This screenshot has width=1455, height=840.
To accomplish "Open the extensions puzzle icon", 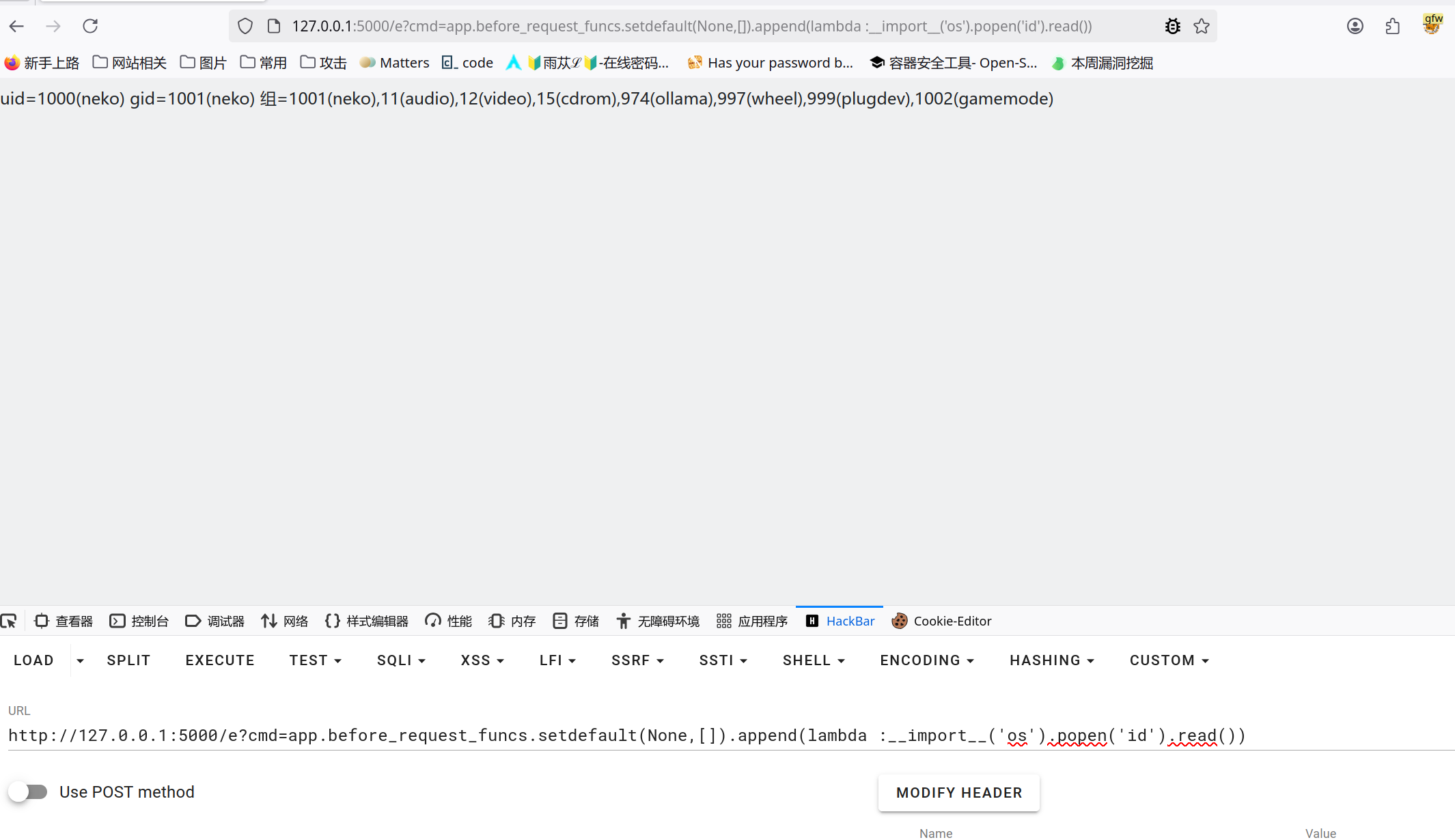I will click(x=1392, y=26).
